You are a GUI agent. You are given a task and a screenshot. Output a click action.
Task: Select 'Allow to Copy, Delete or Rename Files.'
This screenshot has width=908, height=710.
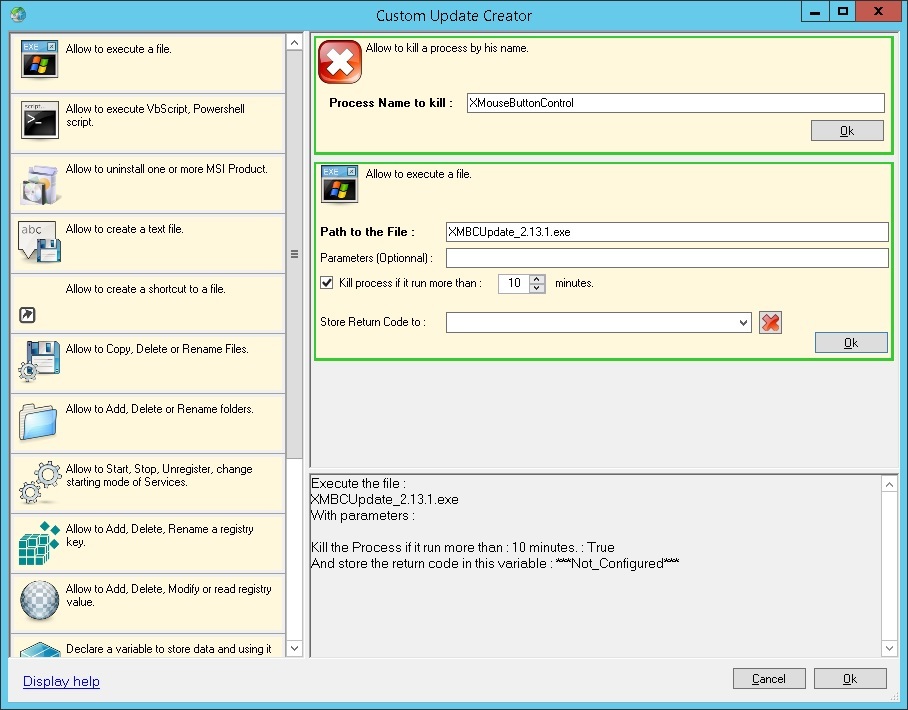tap(157, 349)
